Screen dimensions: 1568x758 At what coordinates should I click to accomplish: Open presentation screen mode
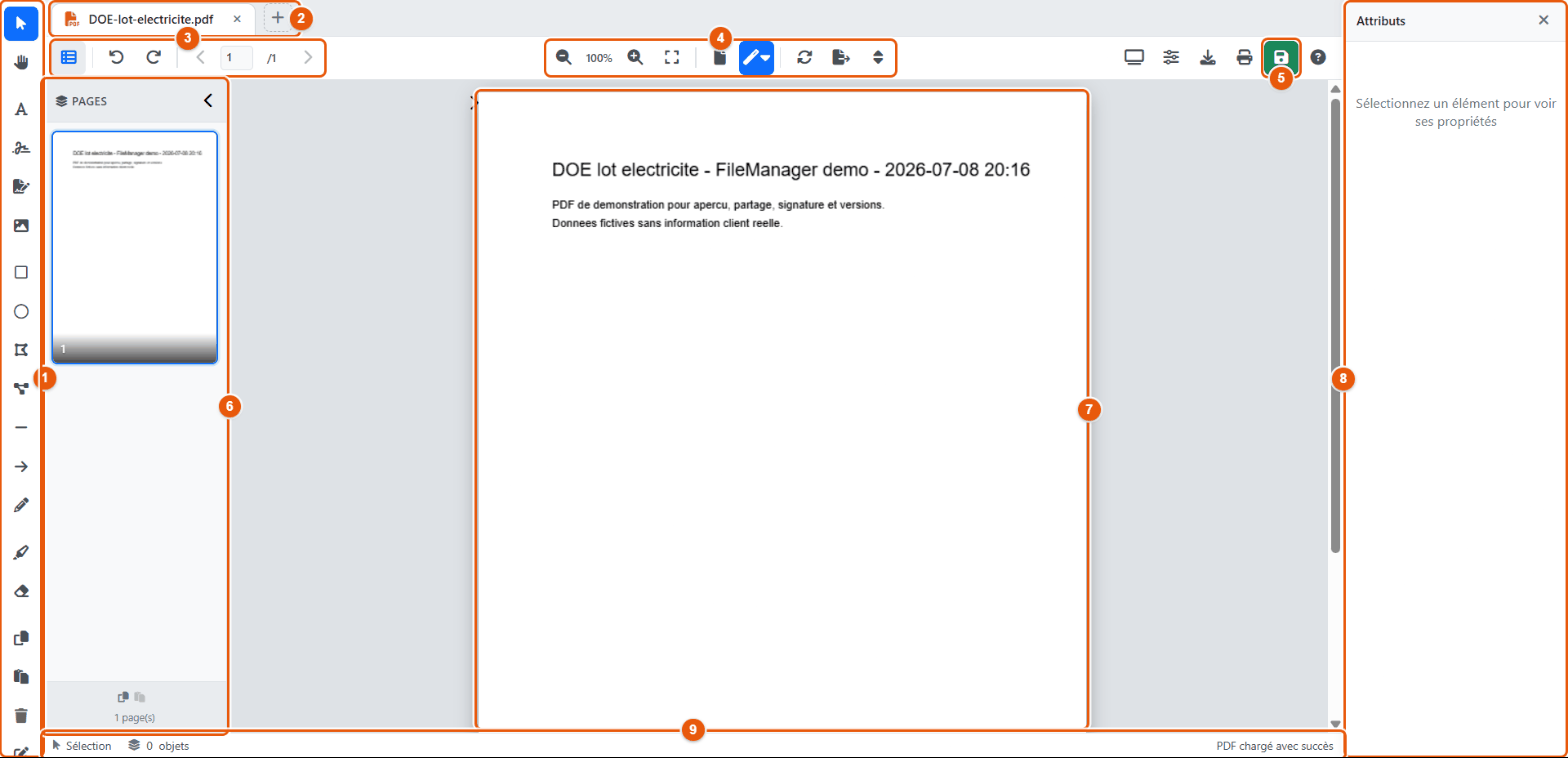[1133, 58]
